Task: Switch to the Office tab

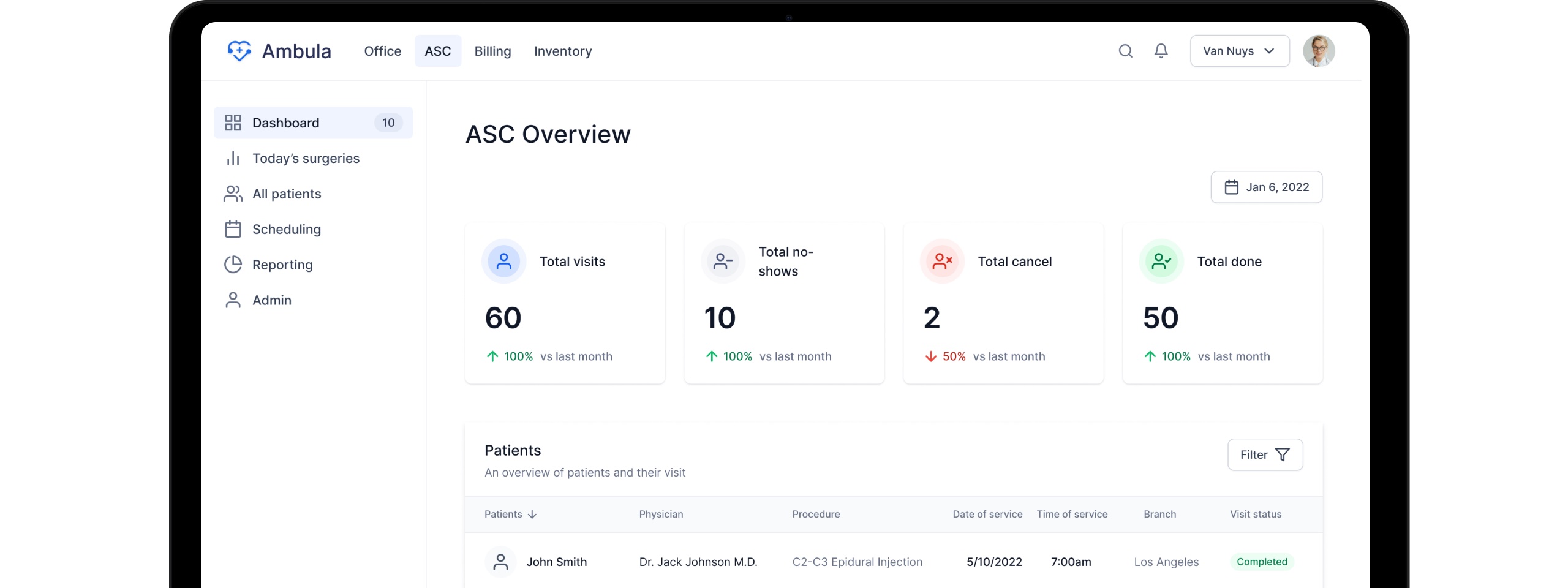Action: coord(382,51)
